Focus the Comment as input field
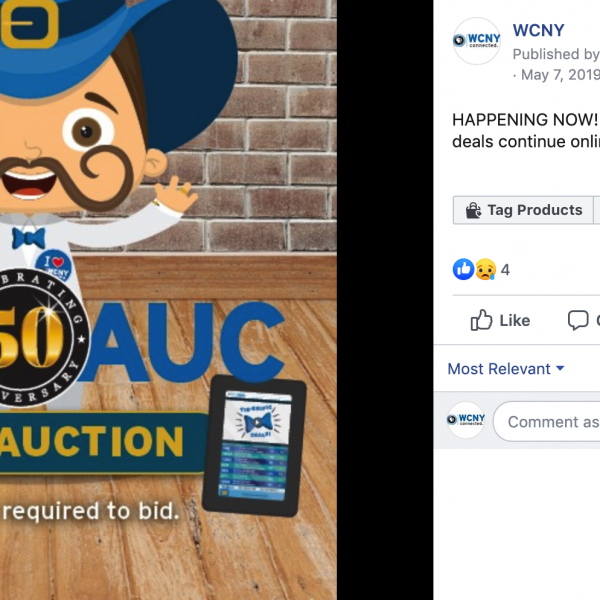This screenshot has height=600, width=600. click(x=547, y=421)
